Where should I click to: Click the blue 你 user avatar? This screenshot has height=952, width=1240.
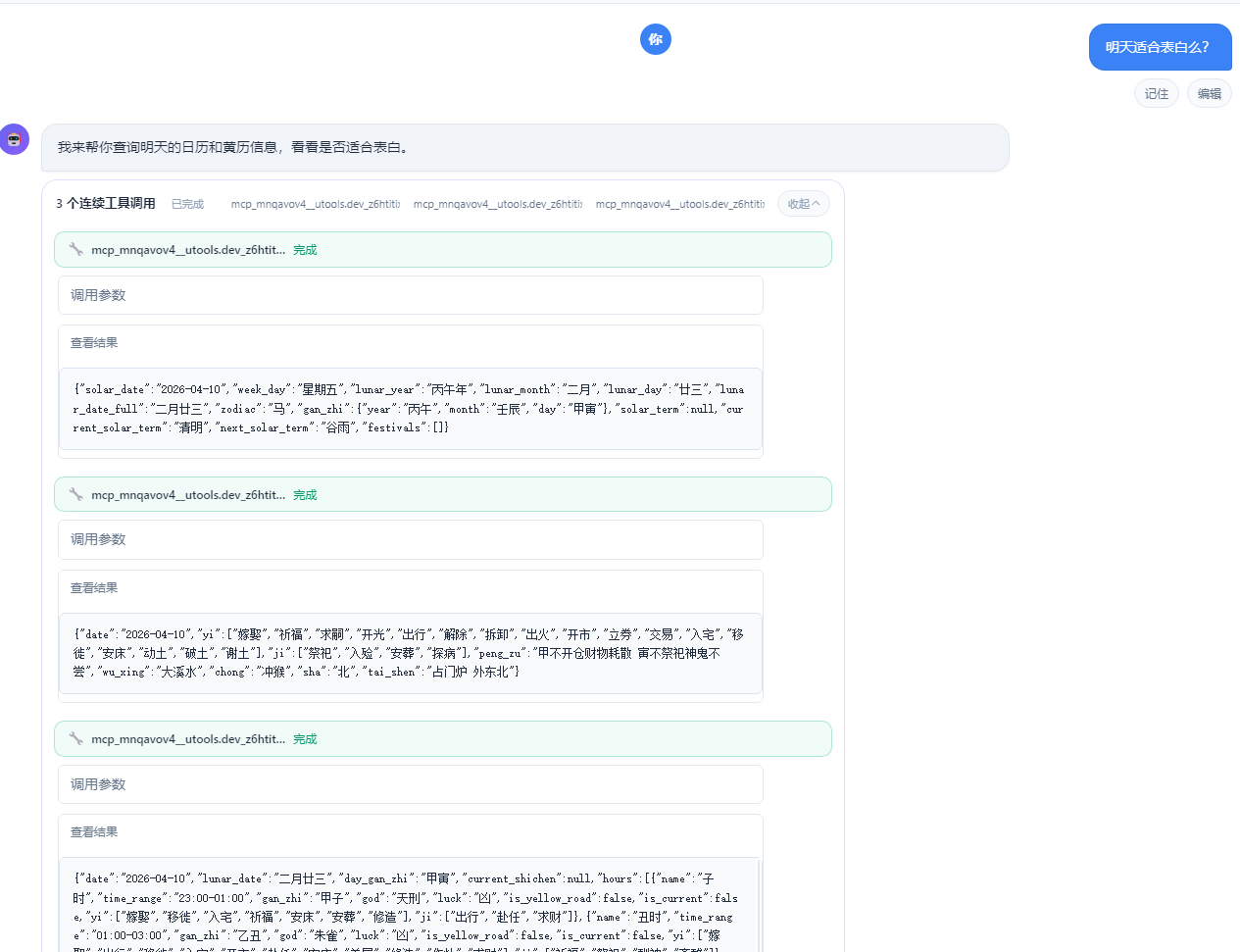pyautogui.click(x=656, y=39)
